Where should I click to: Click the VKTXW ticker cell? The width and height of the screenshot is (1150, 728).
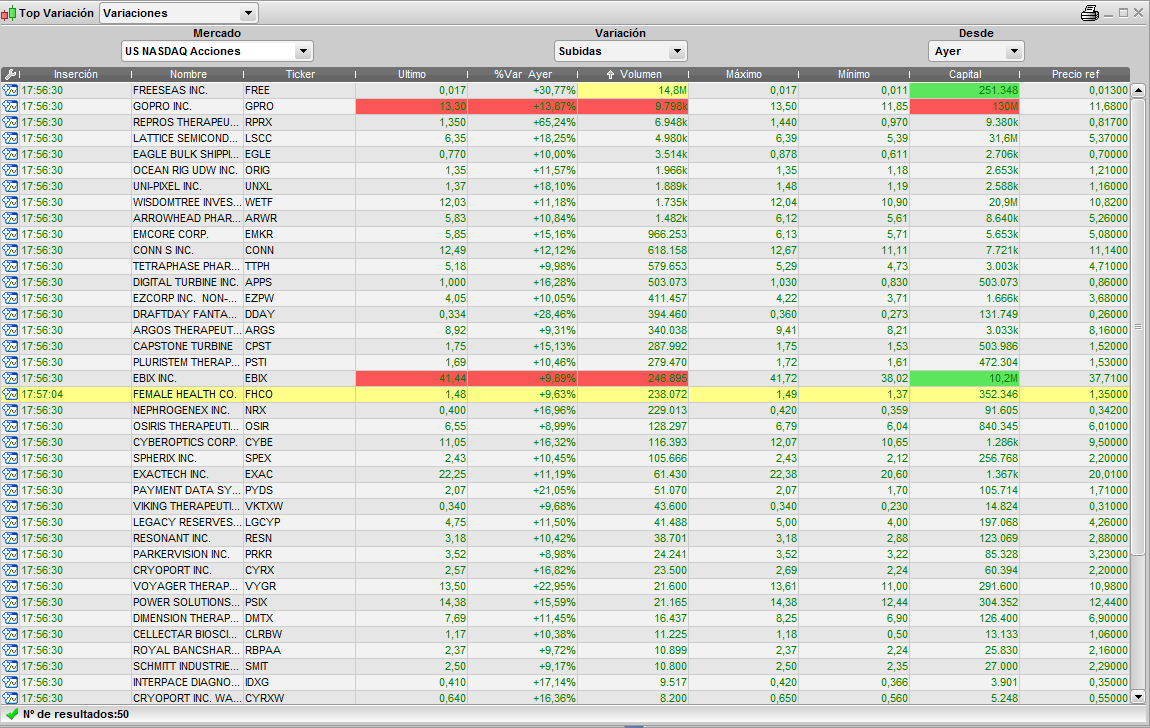299,507
